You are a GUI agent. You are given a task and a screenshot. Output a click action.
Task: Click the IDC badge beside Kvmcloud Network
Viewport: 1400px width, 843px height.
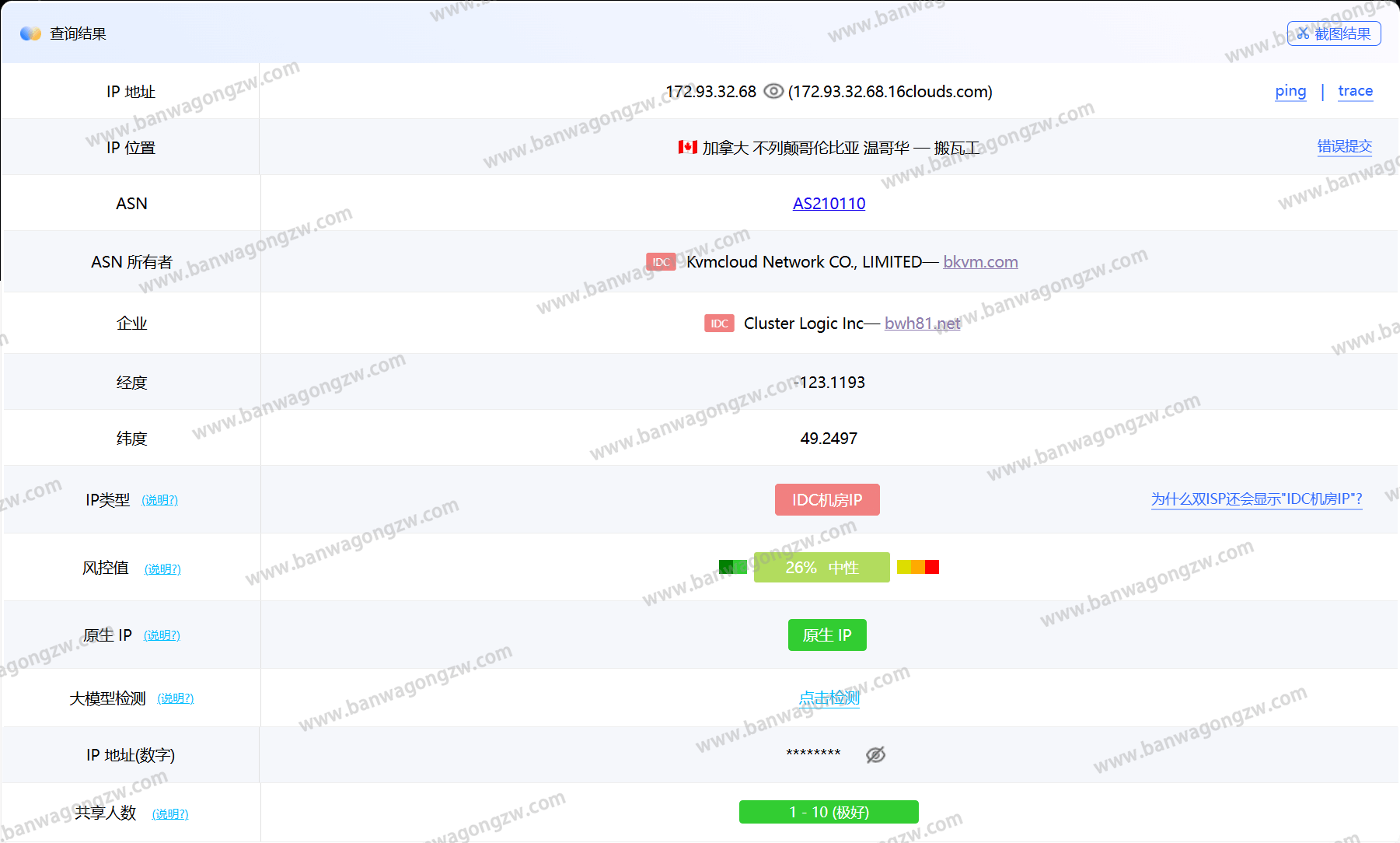tap(661, 262)
